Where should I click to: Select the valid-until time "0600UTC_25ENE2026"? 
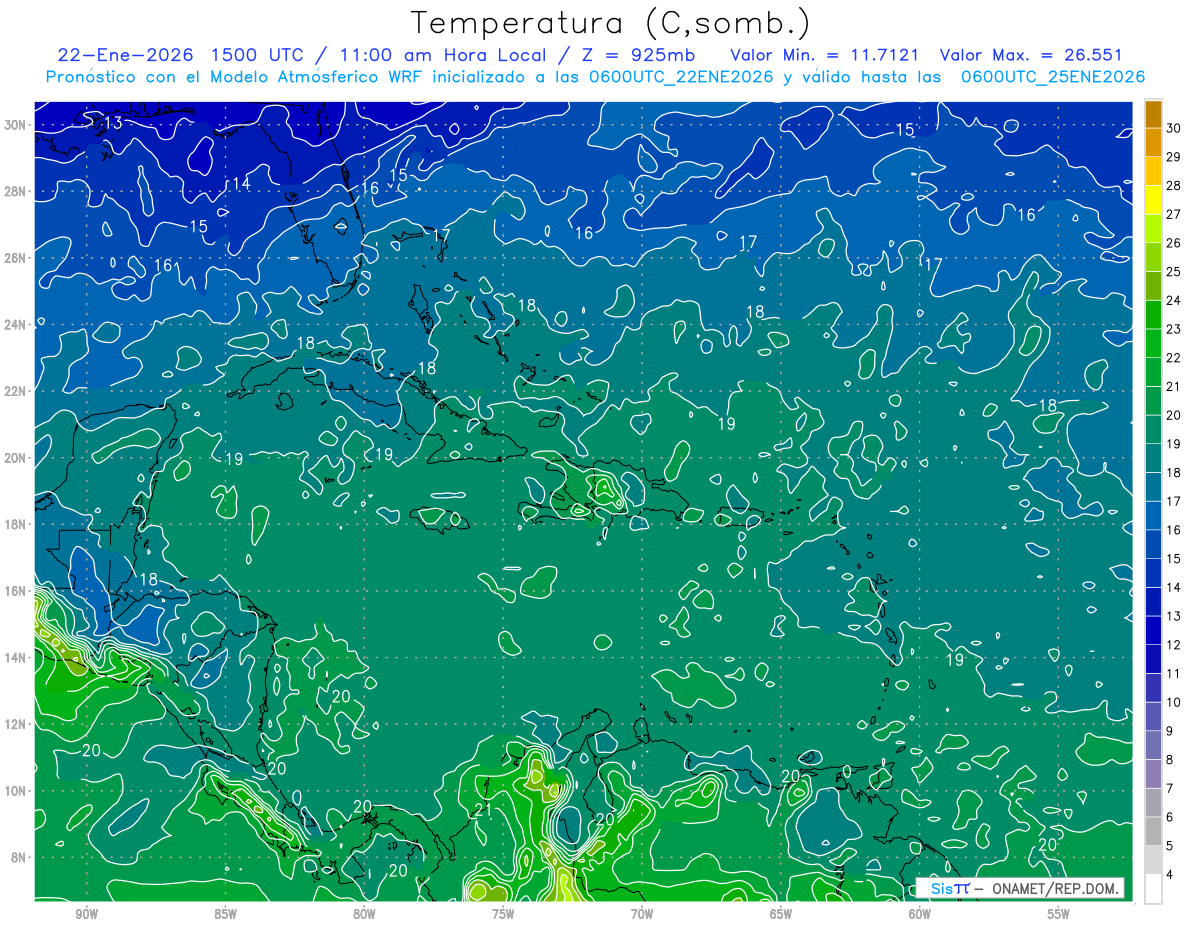point(1052,77)
